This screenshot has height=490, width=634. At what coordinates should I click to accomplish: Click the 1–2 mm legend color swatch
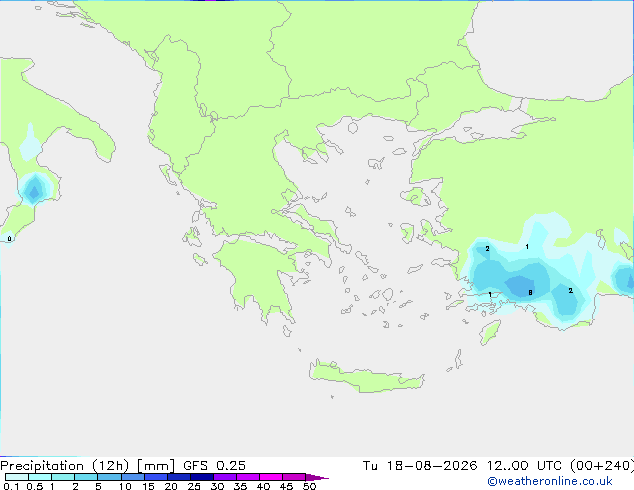click(x=63, y=477)
